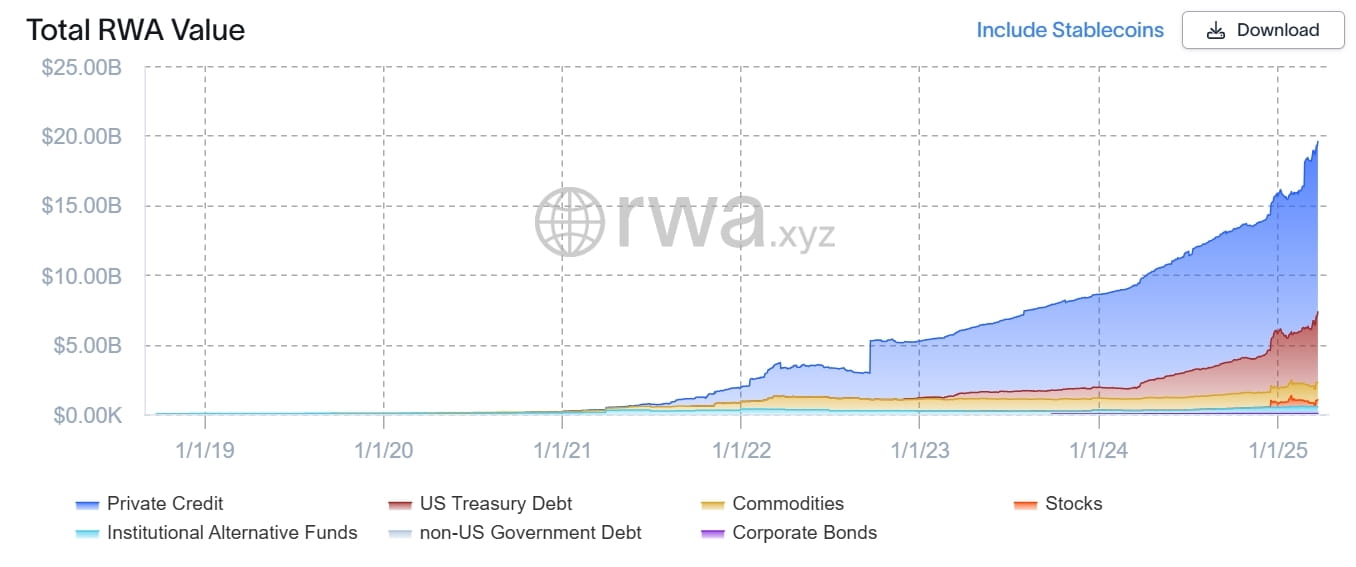Click the US Treasury Debt red swatch
This screenshot has height=567, width=1356.
tap(400, 505)
